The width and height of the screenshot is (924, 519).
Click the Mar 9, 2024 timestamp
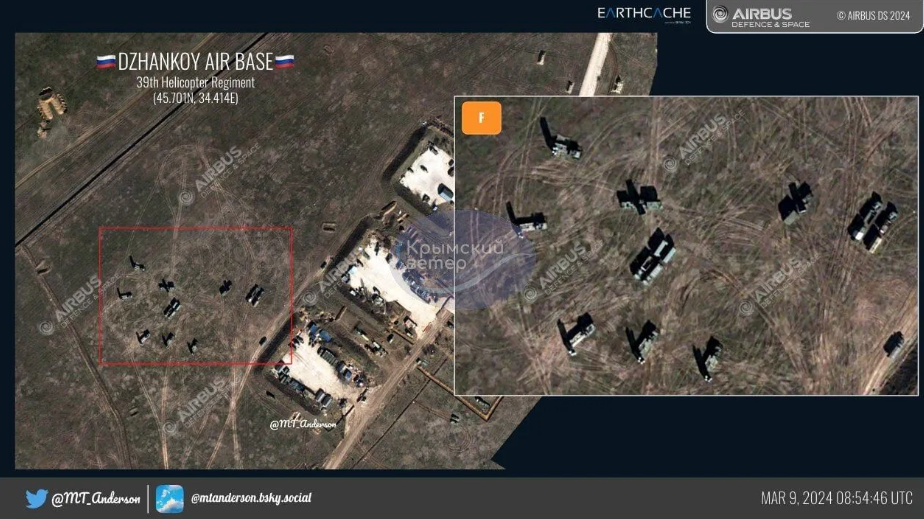point(836,498)
